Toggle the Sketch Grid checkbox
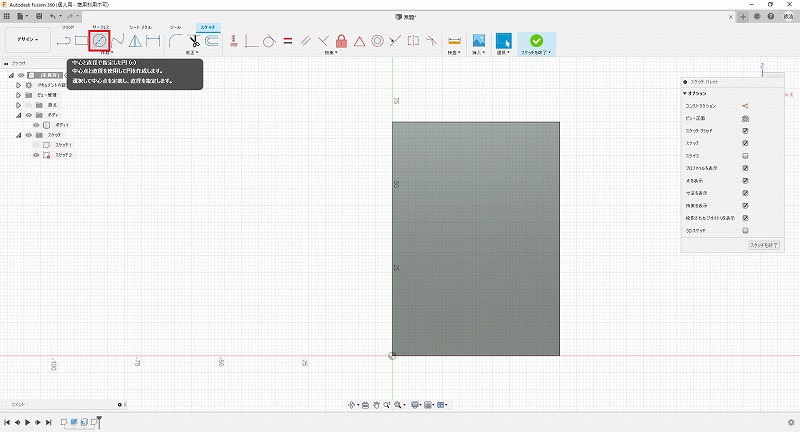The width and height of the screenshot is (800, 432). coord(746,131)
